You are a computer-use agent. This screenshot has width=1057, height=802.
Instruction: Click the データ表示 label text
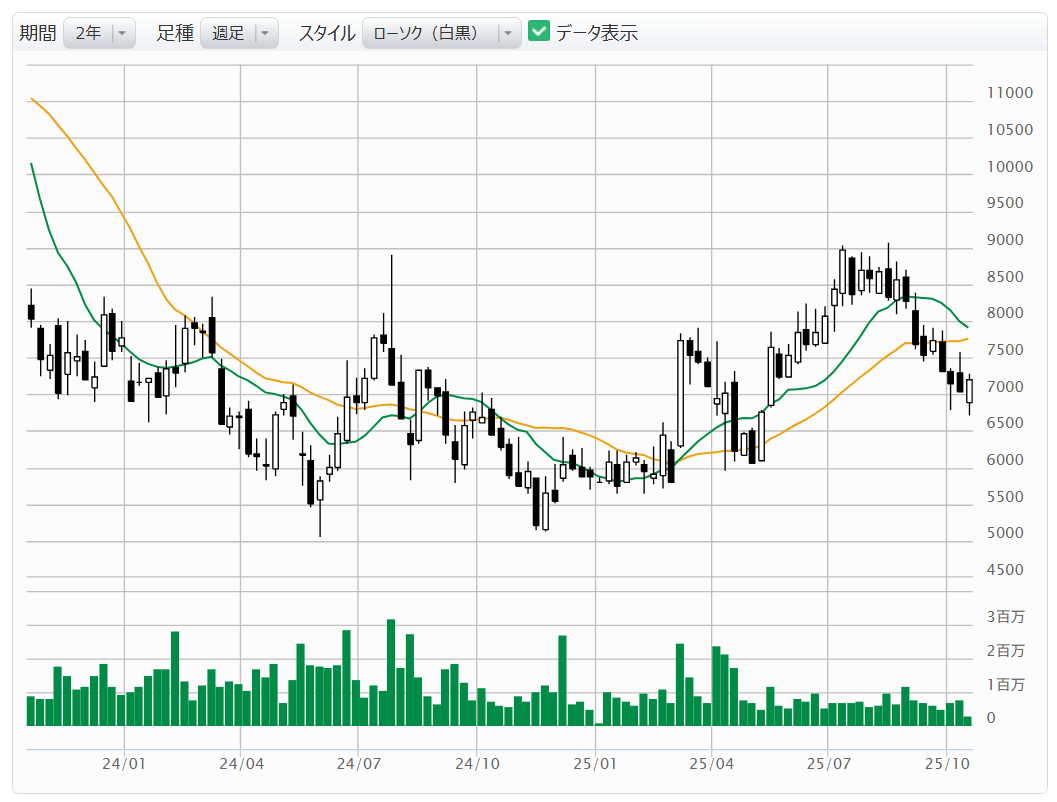tap(597, 33)
